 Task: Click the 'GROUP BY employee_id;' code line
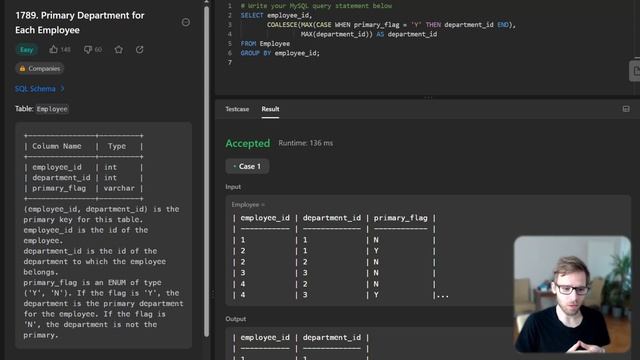point(280,53)
